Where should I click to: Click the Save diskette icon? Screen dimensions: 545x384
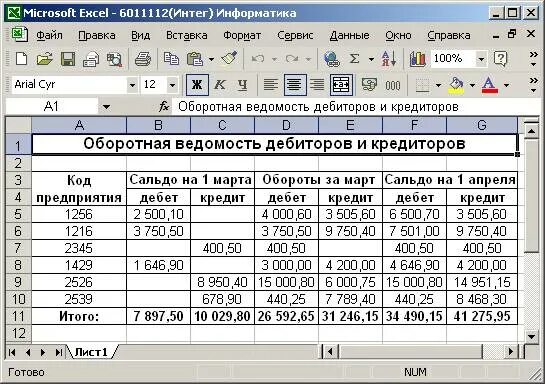click(x=68, y=59)
